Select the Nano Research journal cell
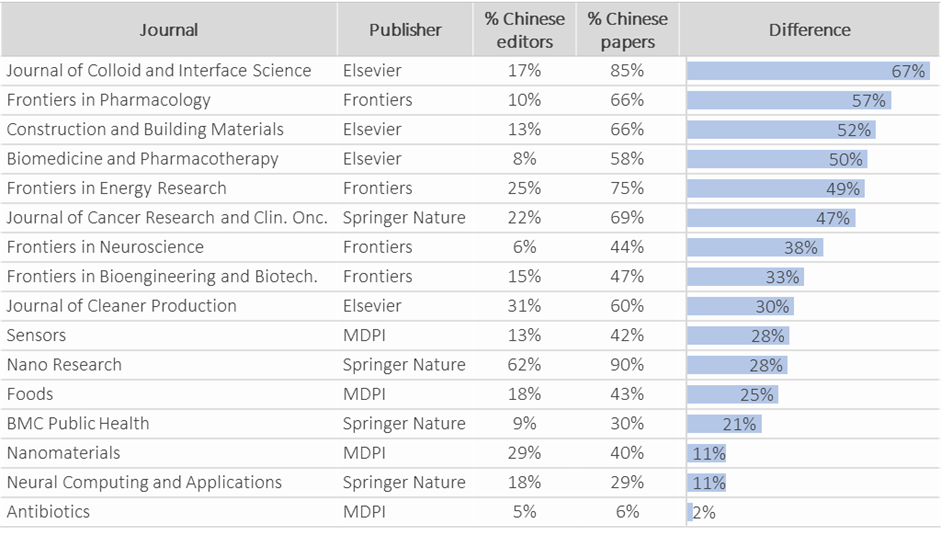This screenshot has width=941, height=535. (x=64, y=365)
